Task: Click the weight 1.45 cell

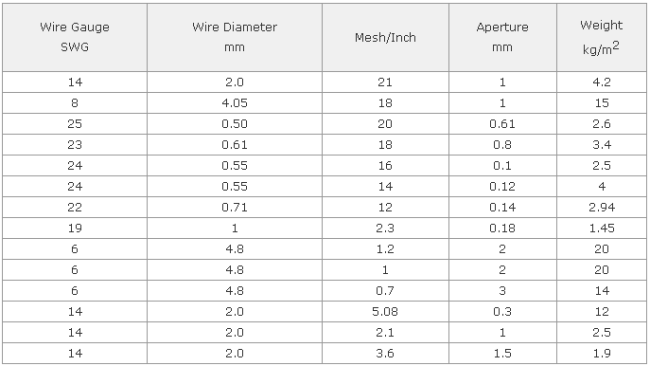Action: (x=601, y=228)
